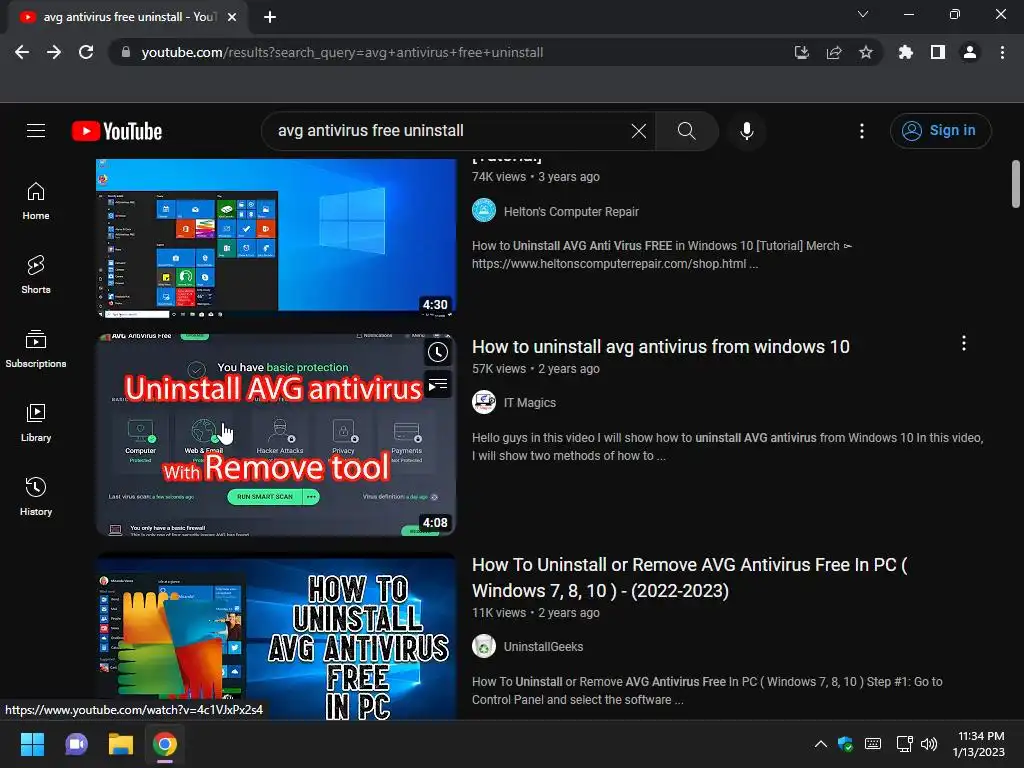Open Shorts in sidebar
The height and width of the screenshot is (768, 1024).
[36, 275]
